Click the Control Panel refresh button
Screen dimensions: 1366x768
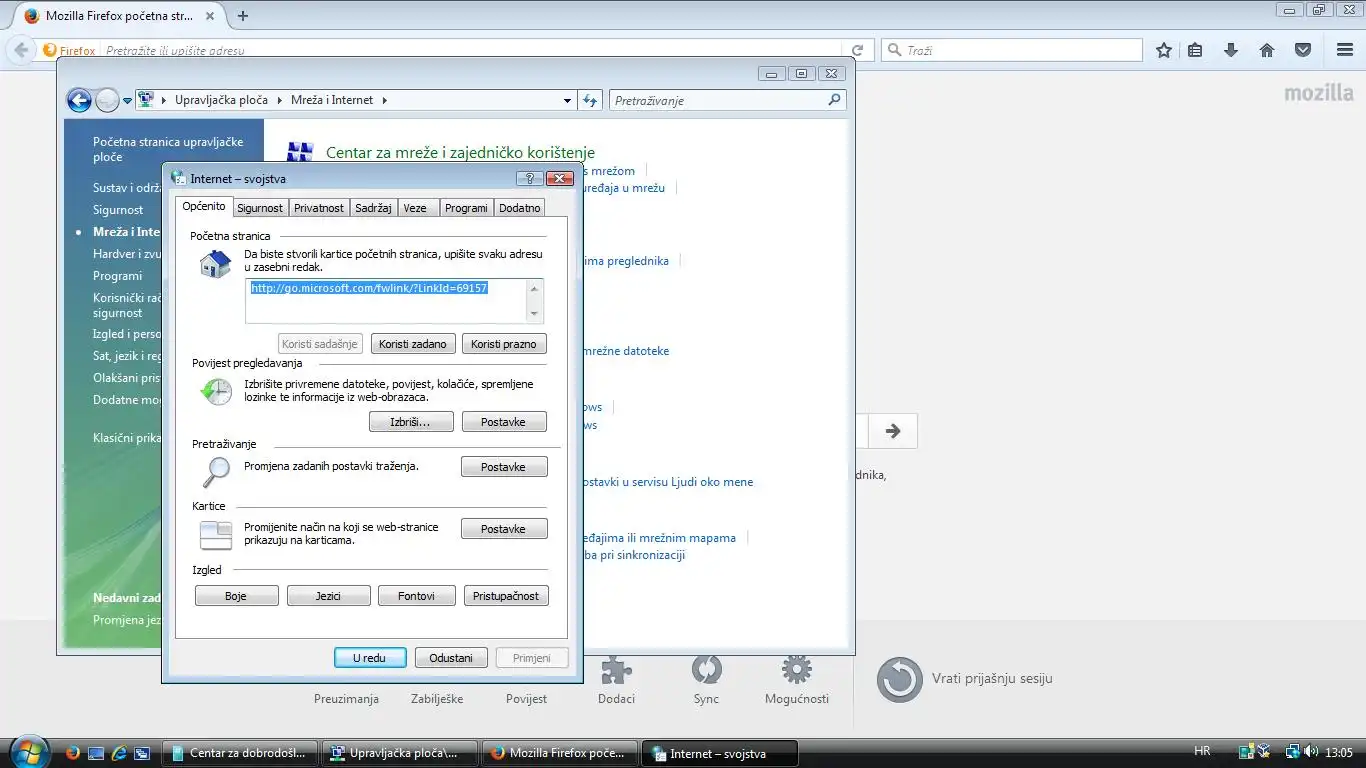pyautogui.click(x=590, y=100)
